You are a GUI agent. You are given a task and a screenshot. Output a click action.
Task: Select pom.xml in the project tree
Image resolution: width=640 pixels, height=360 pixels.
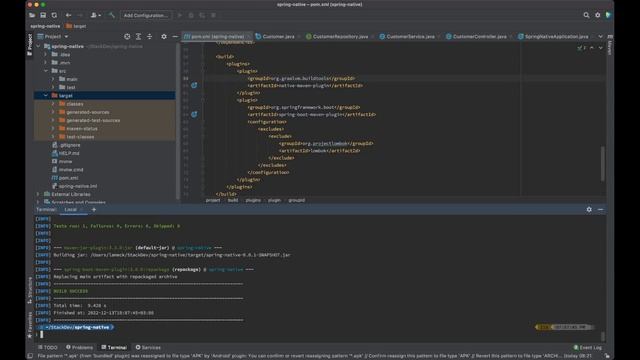[x=68, y=178]
